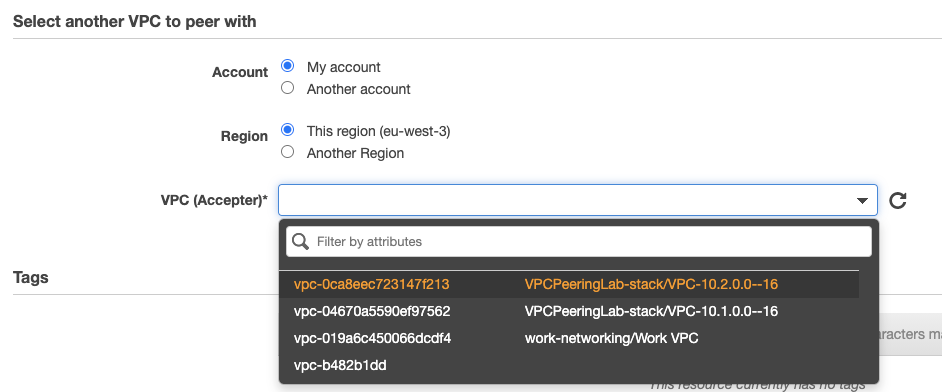Choose This region (eu-west-3) option
942x392 pixels.
point(288,130)
